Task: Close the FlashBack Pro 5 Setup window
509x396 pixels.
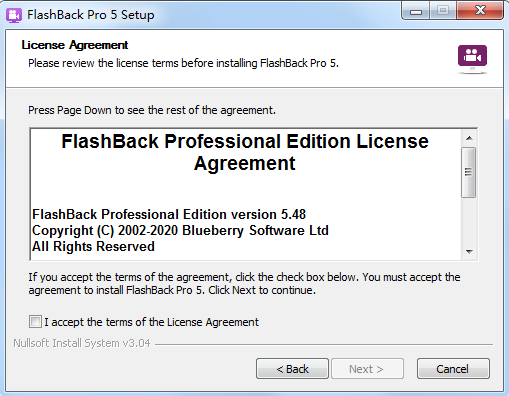Action: [x=480, y=11]
